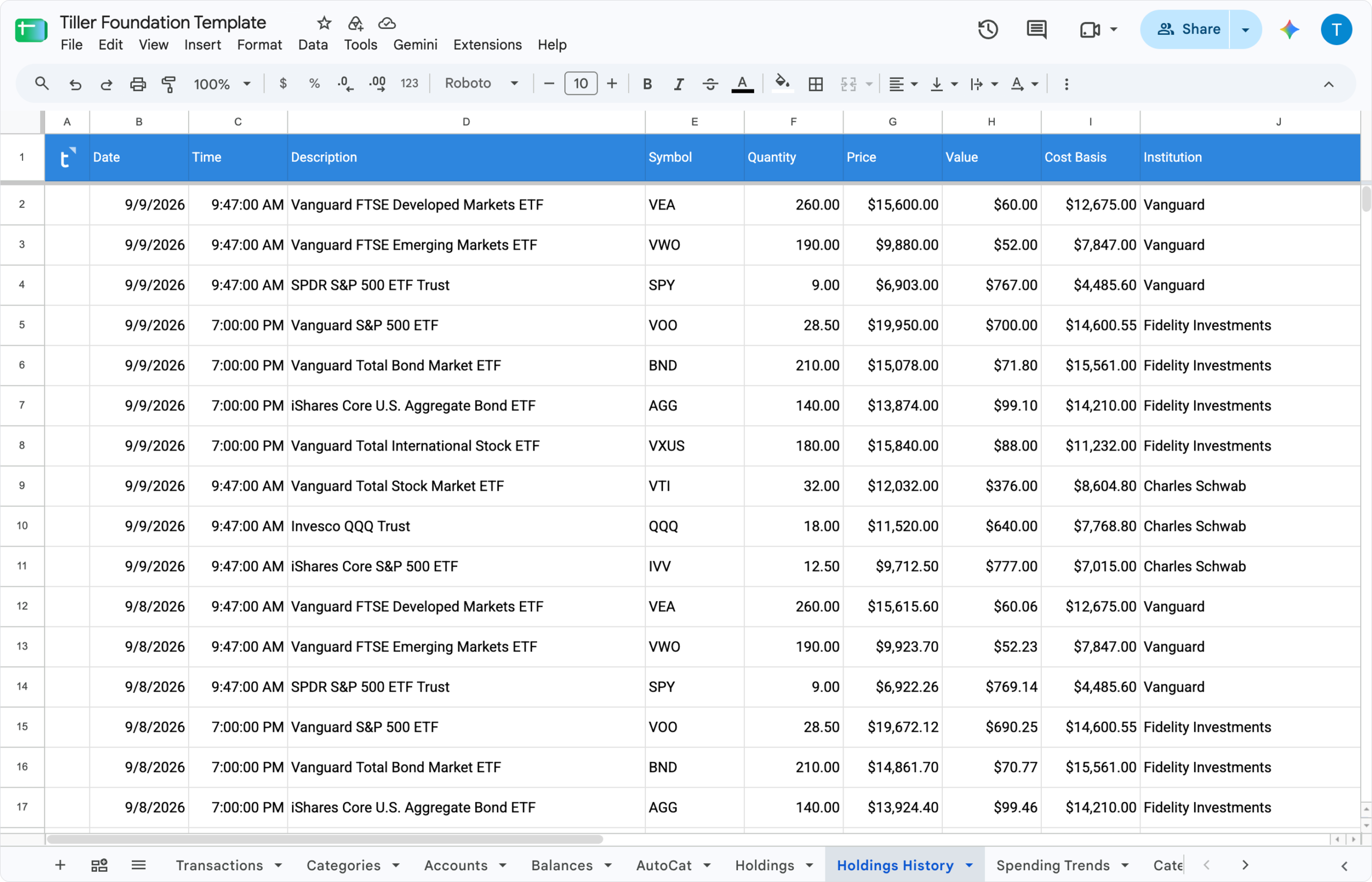The height and width of the screenshot is (882, 1372).
Task: Open text rotation dropdown
Action: coord(1024,84)
